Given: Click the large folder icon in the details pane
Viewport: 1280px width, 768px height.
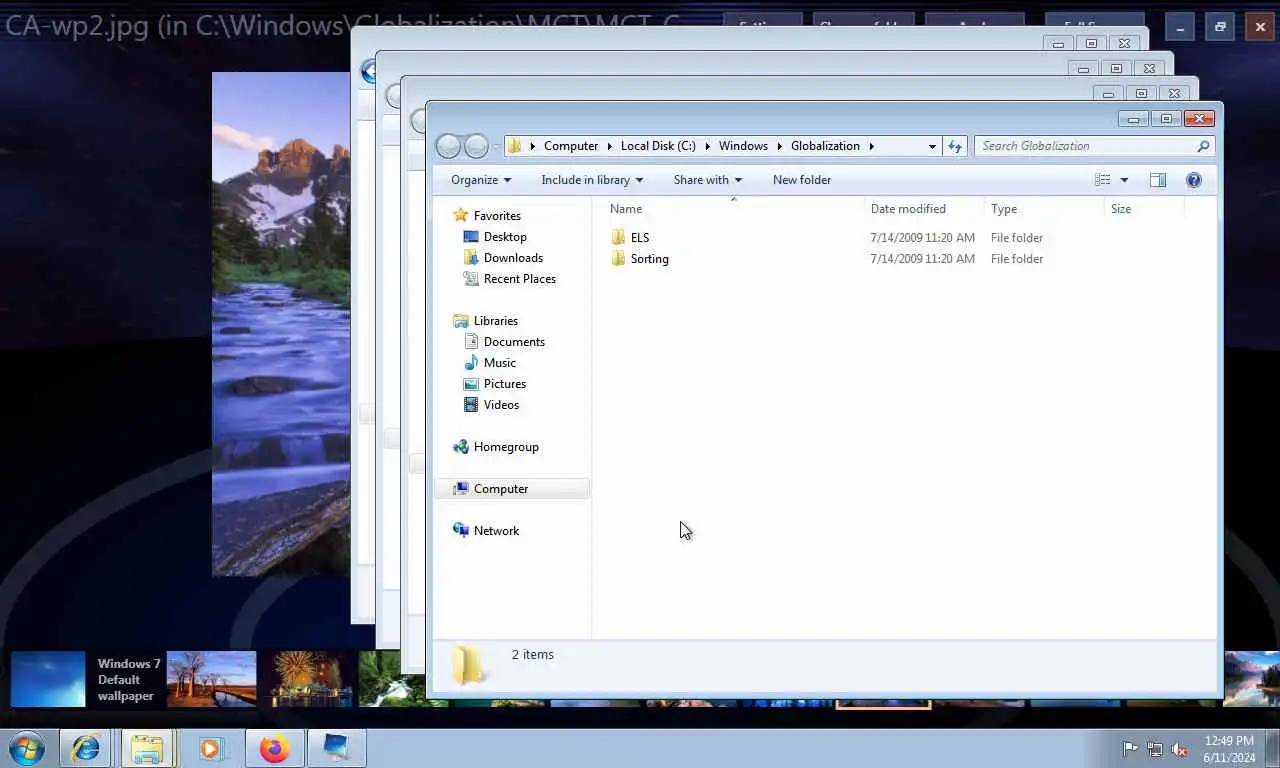Looking at the screenshot, I should [x=468, y=664].
